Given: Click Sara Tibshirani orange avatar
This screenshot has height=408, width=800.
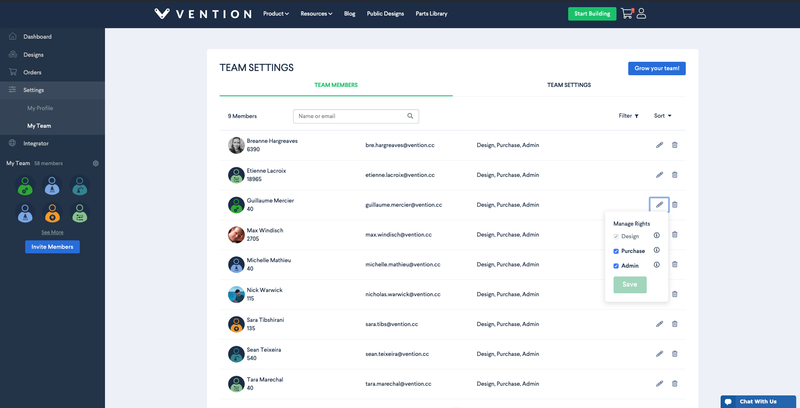Looking at the screenshot, I should (x=236, y=324).
